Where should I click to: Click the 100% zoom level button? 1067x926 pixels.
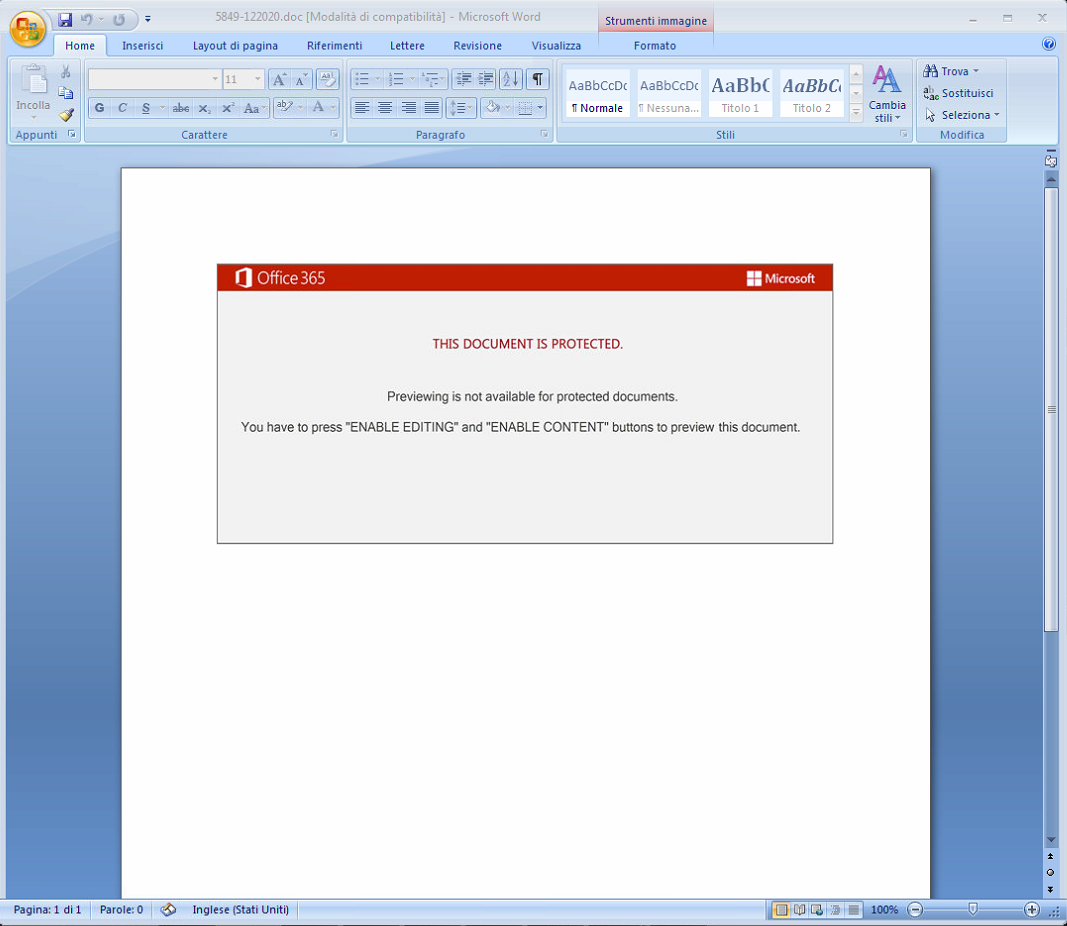(884, 909)
